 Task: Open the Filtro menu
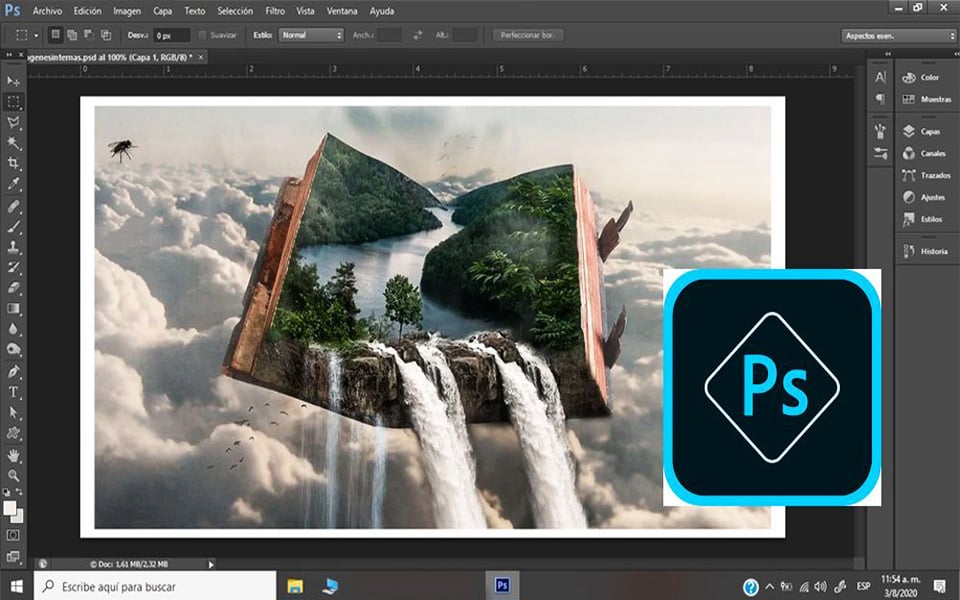tap(275, 11)
